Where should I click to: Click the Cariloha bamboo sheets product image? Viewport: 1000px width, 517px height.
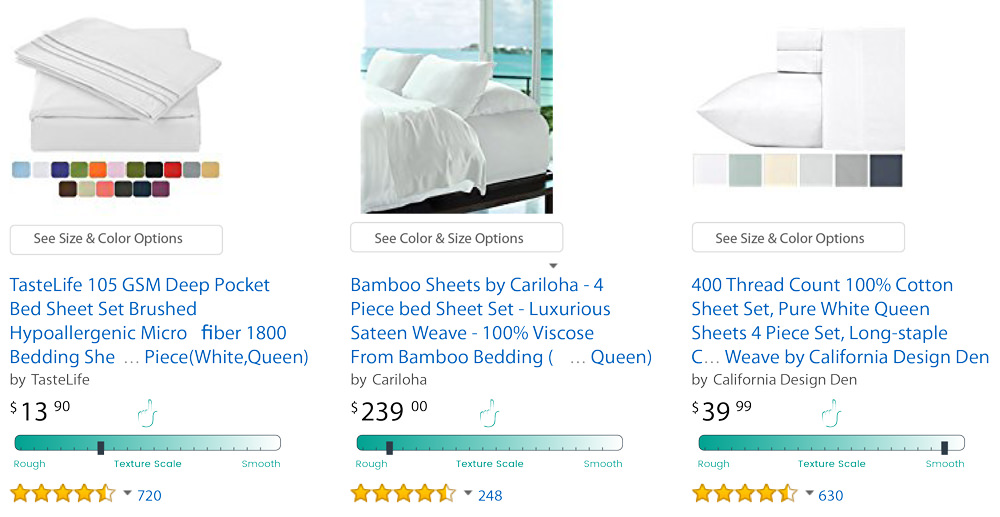click(x=456, y=106)
